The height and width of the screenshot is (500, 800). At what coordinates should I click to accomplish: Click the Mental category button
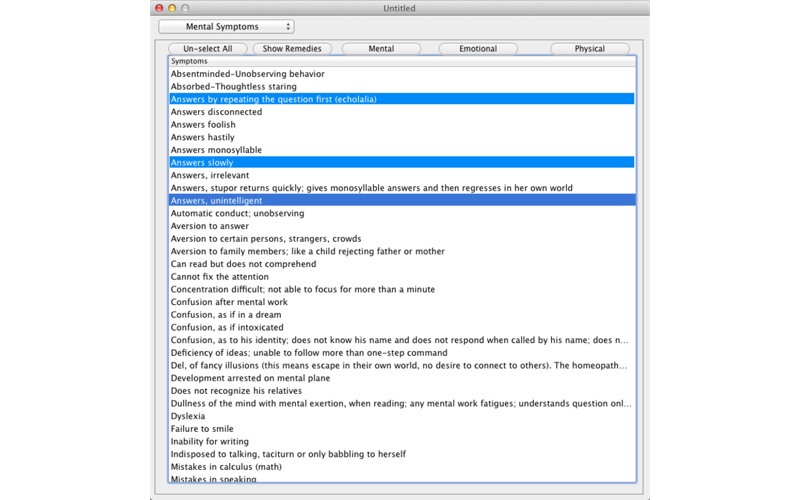(x=381, y=48)
